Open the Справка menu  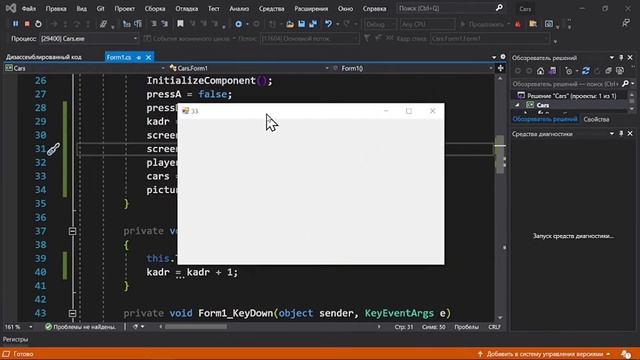374,9
